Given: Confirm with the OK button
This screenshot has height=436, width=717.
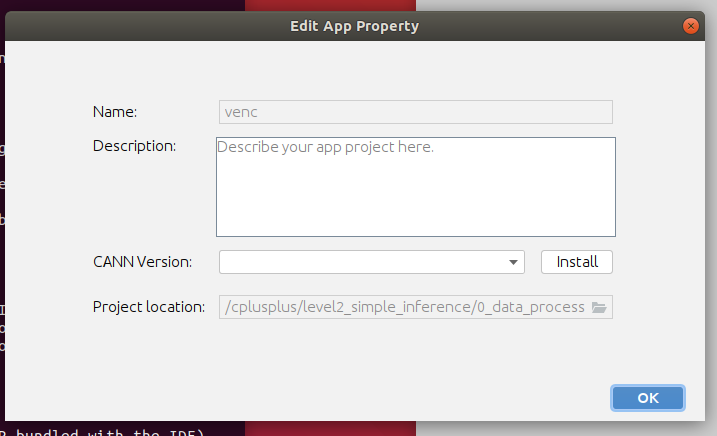Looking at the screenshot, I should pyautogui.click(x=648, y=398).
